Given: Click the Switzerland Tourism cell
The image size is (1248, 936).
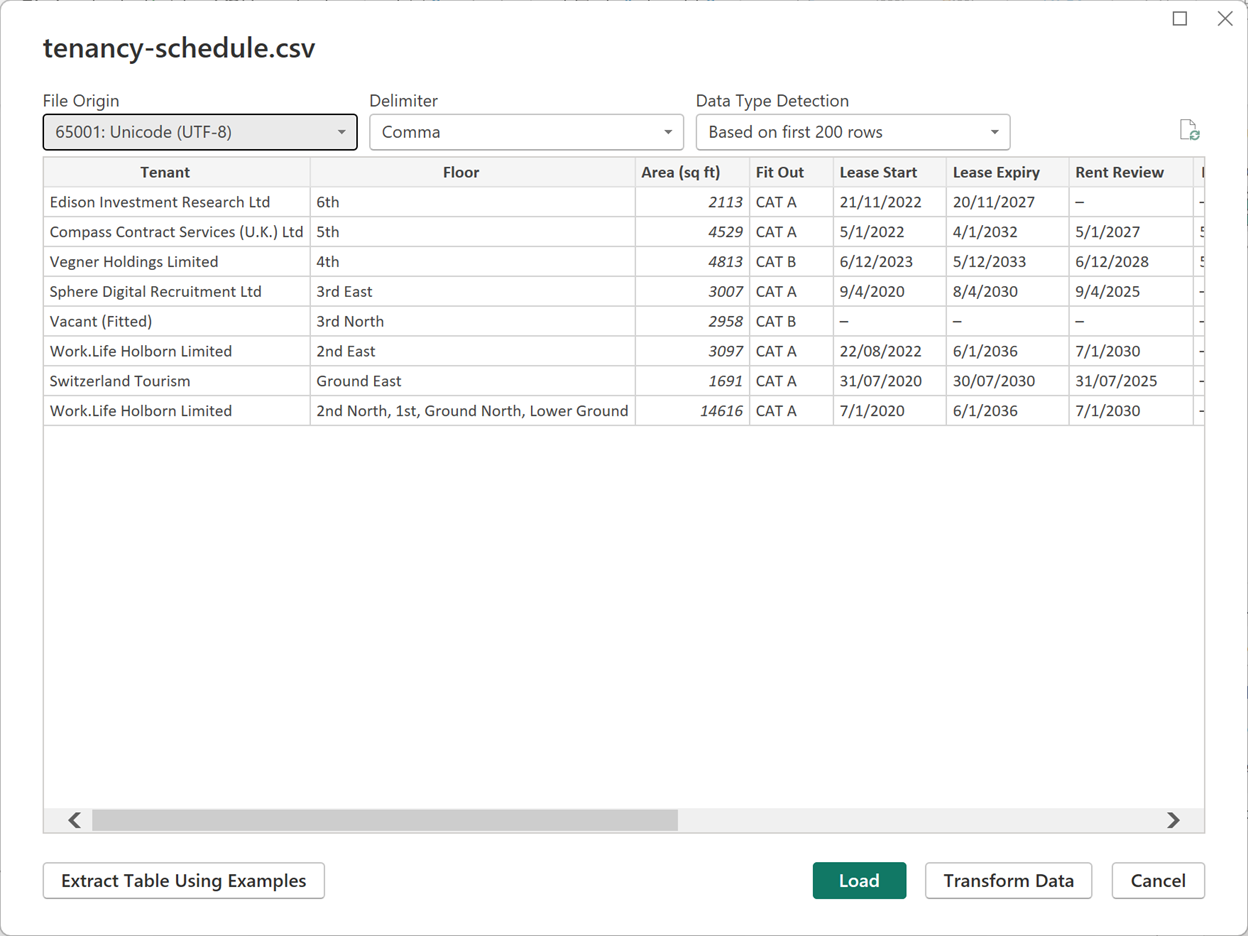Looking at the screenshot, I should click(x=177, y=381).
